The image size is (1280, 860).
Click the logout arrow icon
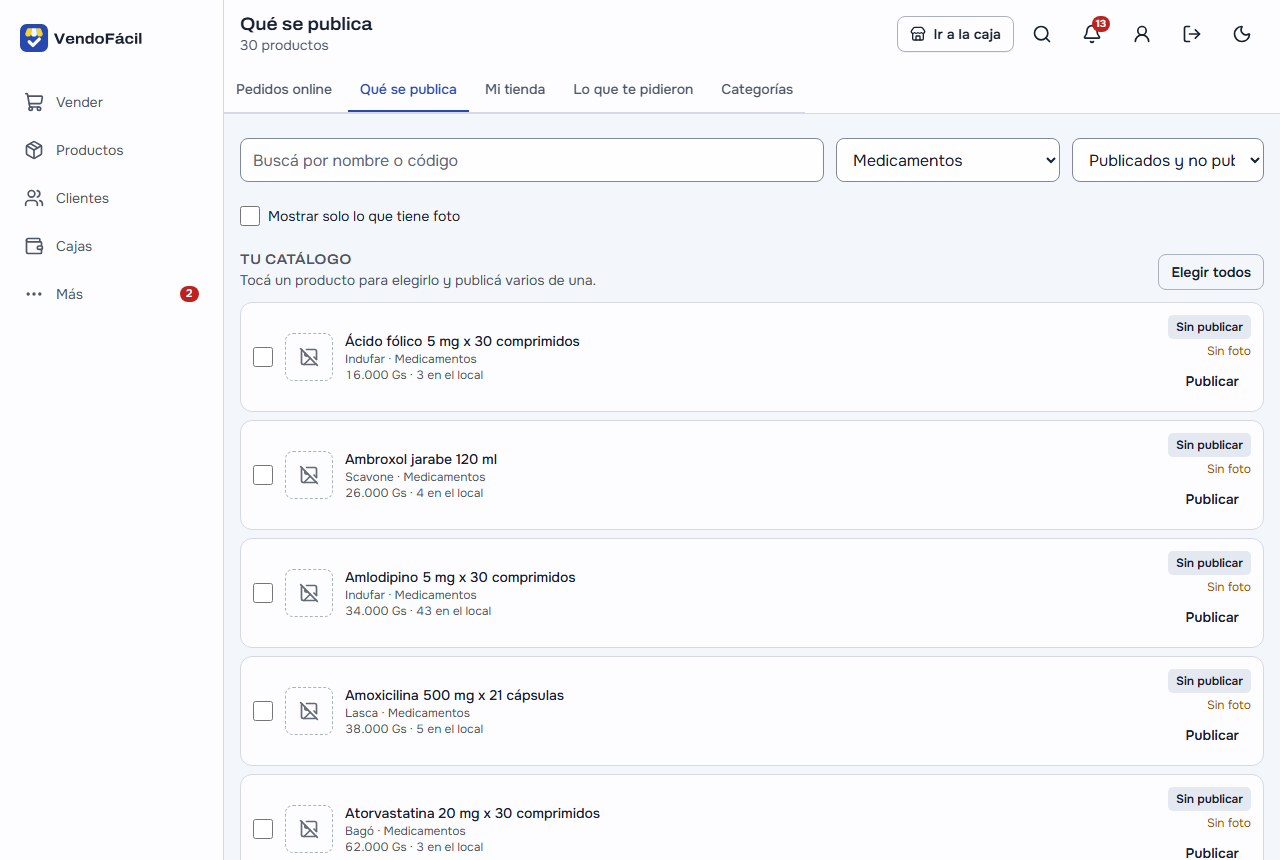[x=1192, y=34]
